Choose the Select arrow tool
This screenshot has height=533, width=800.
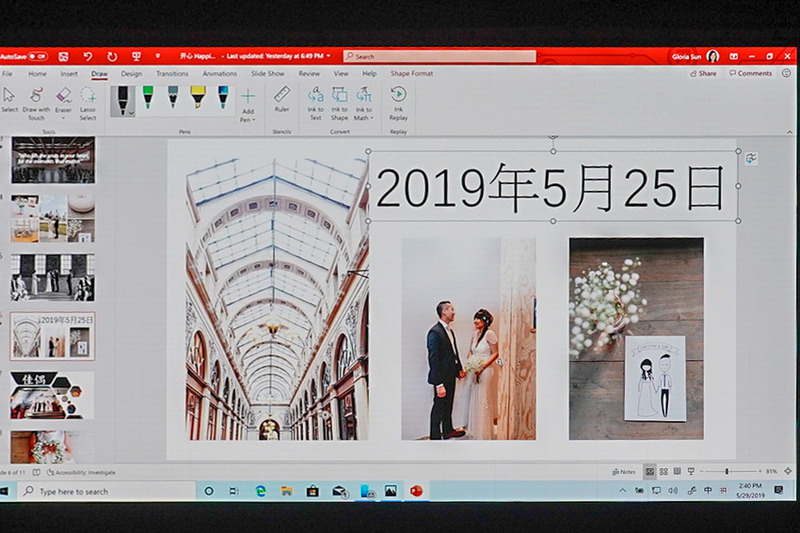tap(9, 99)
